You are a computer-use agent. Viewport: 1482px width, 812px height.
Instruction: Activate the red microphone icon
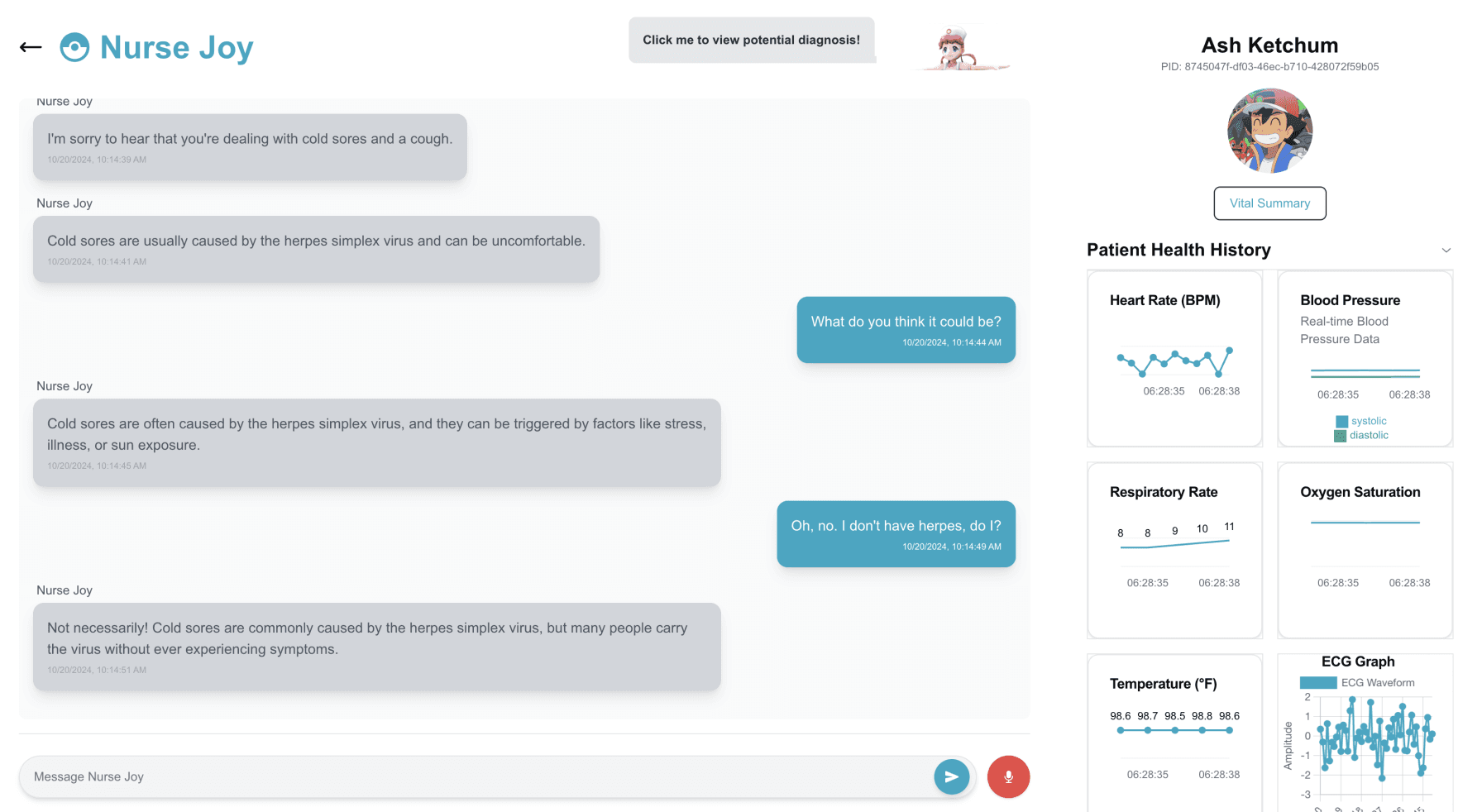pyautogui.click(x=1008, y=776)
